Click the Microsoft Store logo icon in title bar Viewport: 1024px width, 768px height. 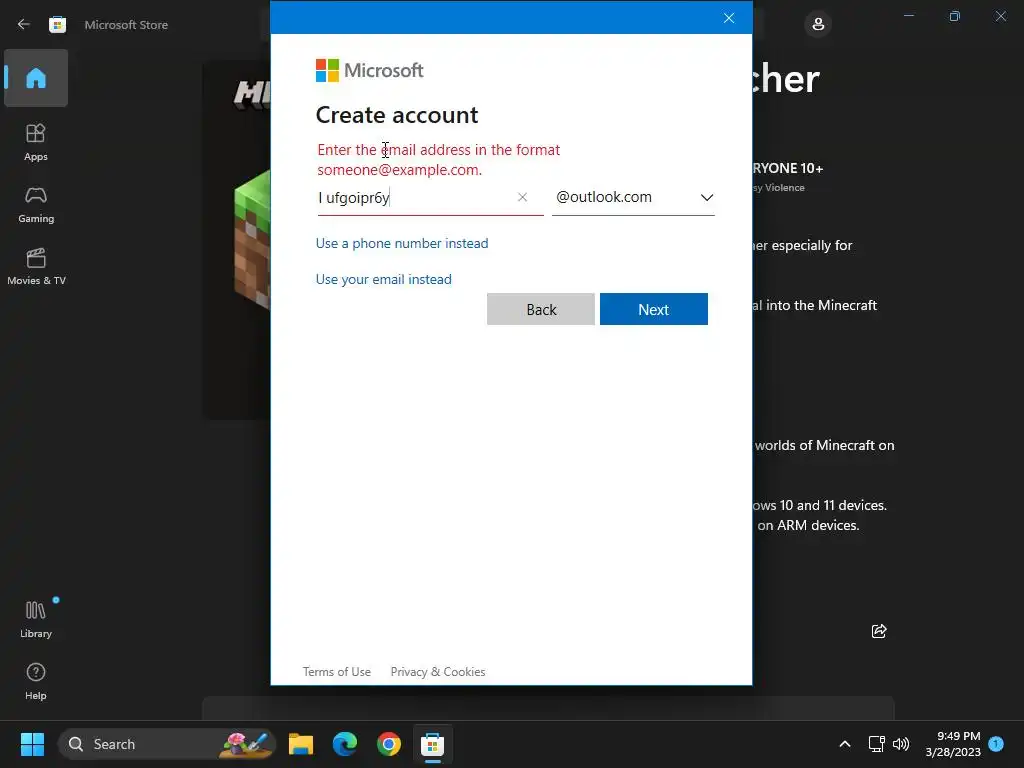[57, 24]
